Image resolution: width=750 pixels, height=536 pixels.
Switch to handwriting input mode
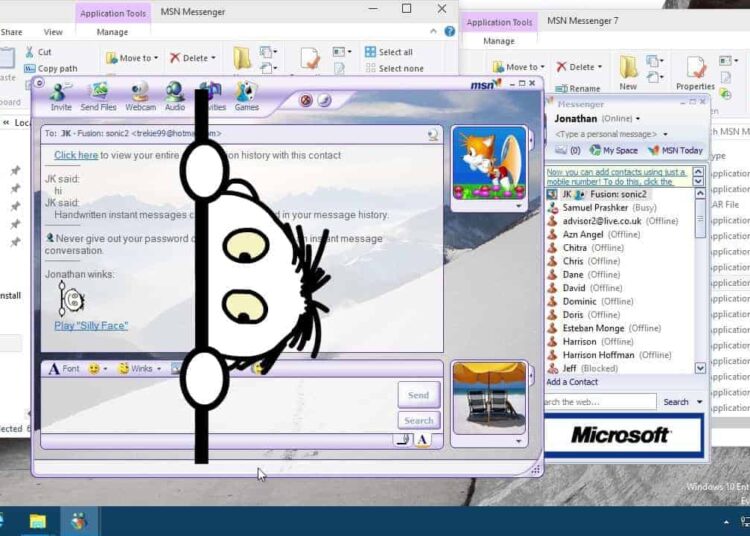pos(402,439)
